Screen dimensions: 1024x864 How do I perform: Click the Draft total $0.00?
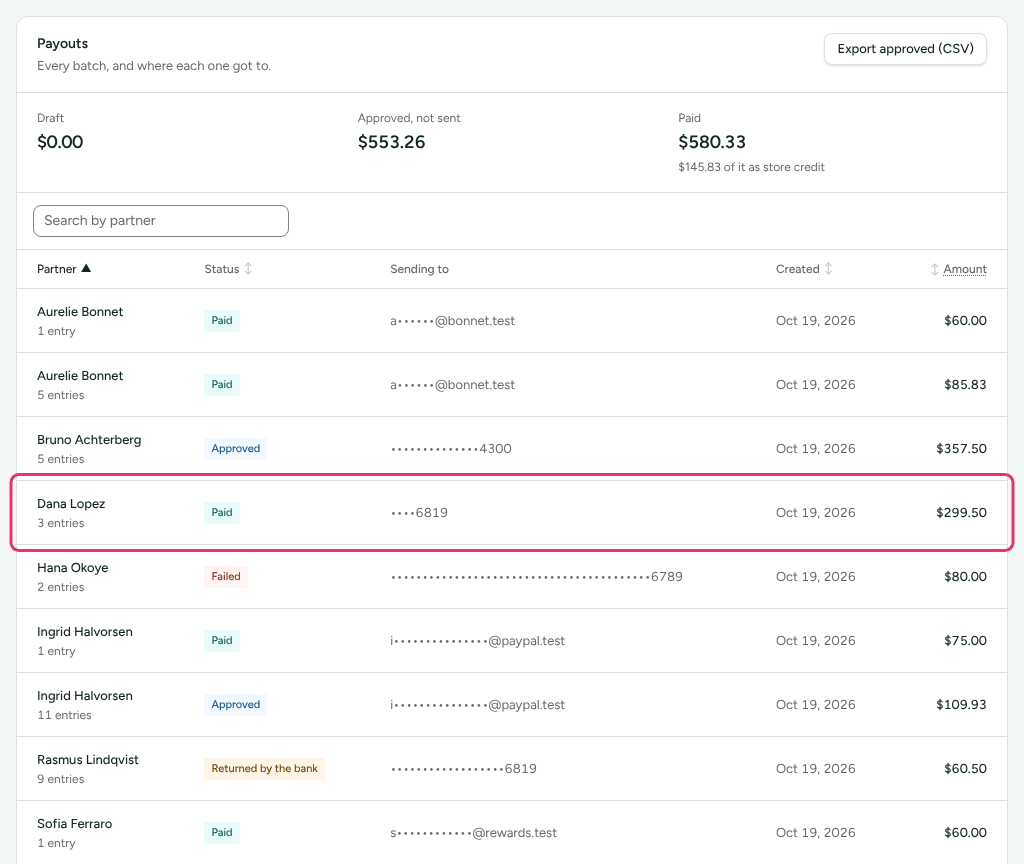[x=60, y=142]
